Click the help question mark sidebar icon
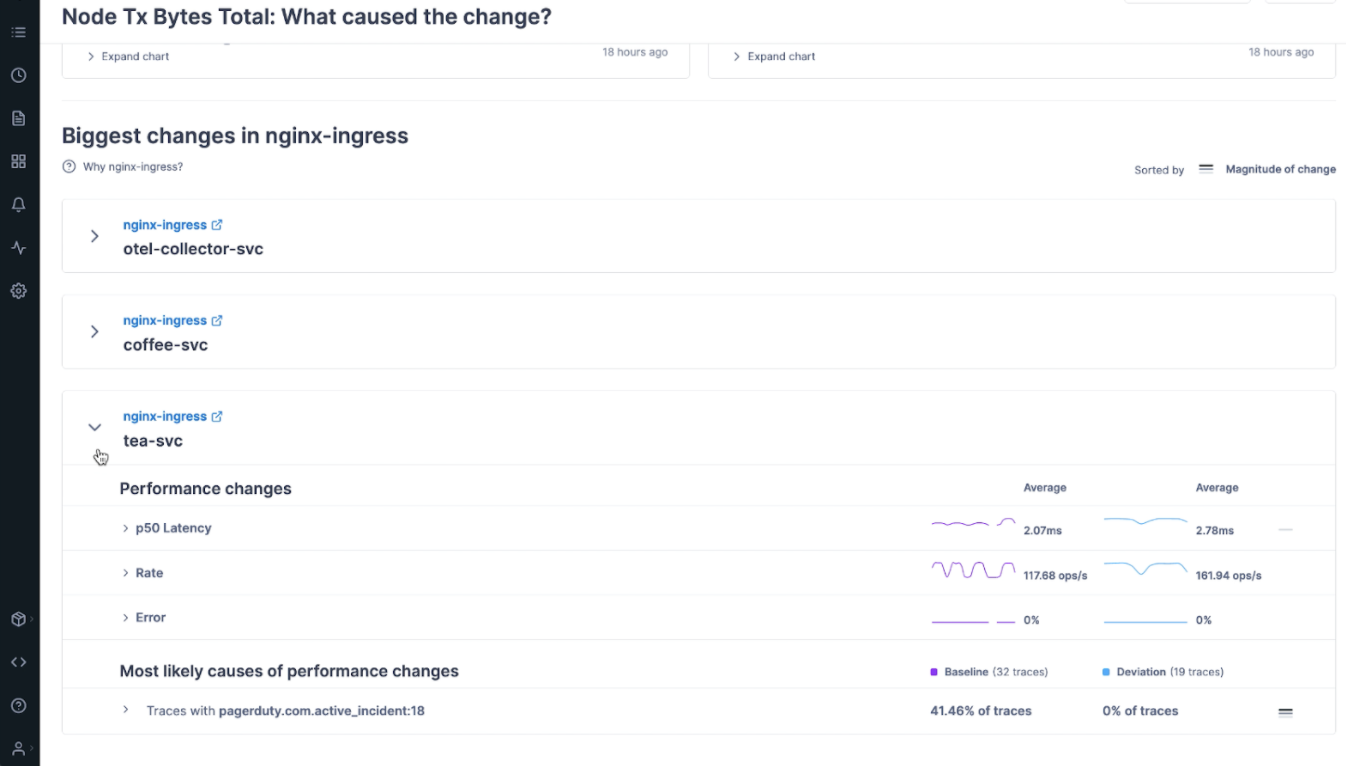Screen dimensions: 1346x766 [18, 705]
